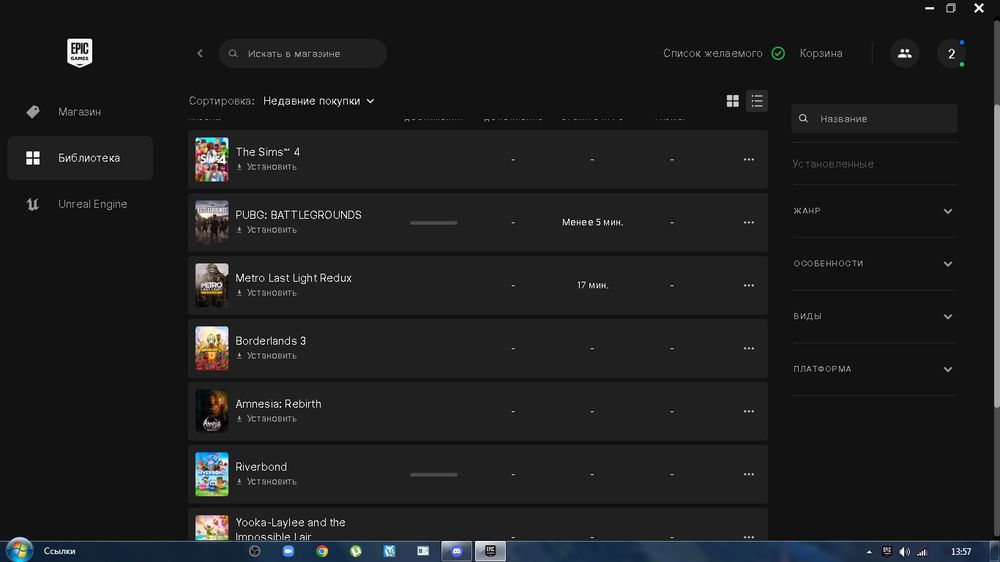Click Borderlands 3 cover thumbnail
The width and height of the screenshot is (1000, 562).
point(212,348)
